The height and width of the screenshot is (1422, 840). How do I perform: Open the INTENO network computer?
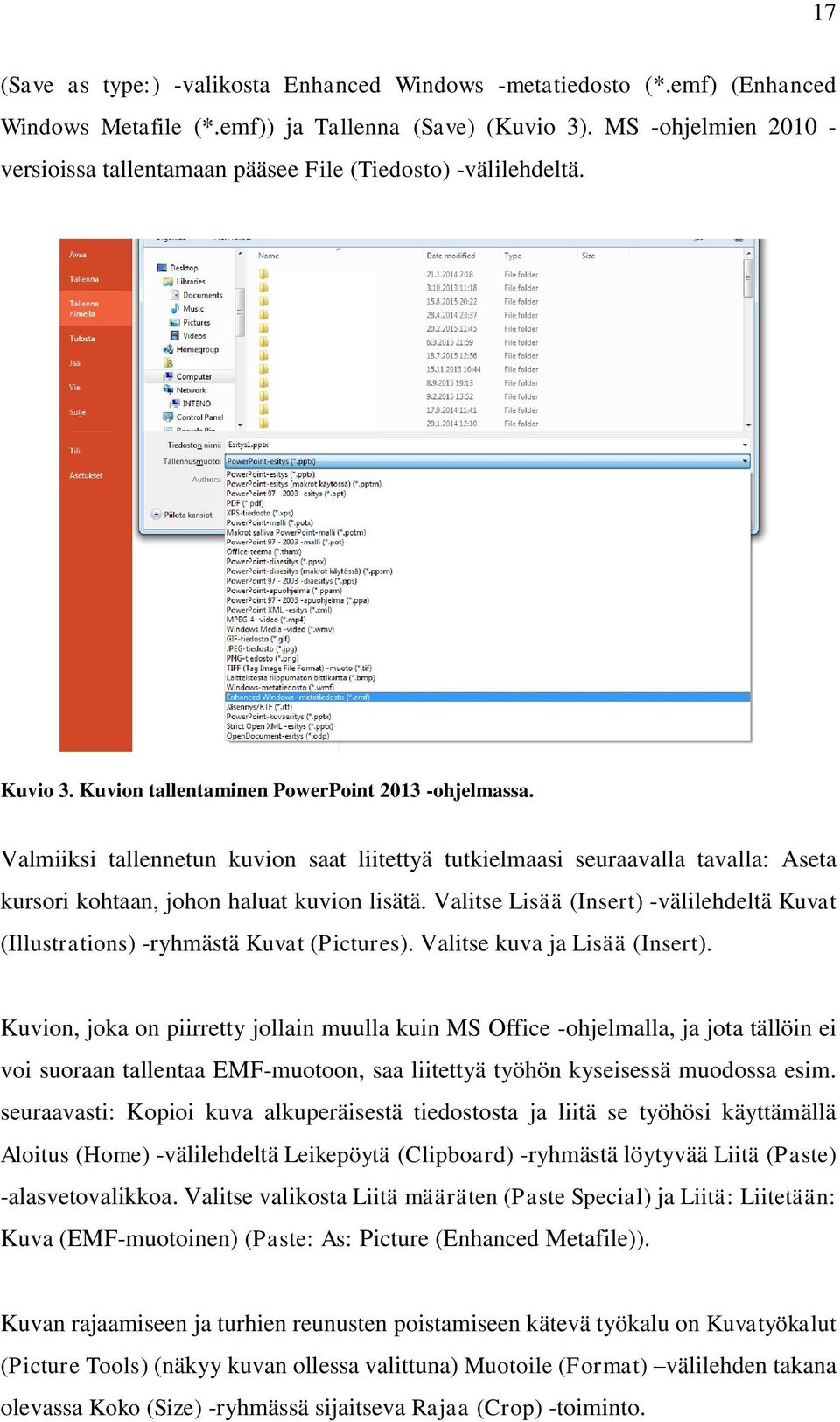pos(191,404)
